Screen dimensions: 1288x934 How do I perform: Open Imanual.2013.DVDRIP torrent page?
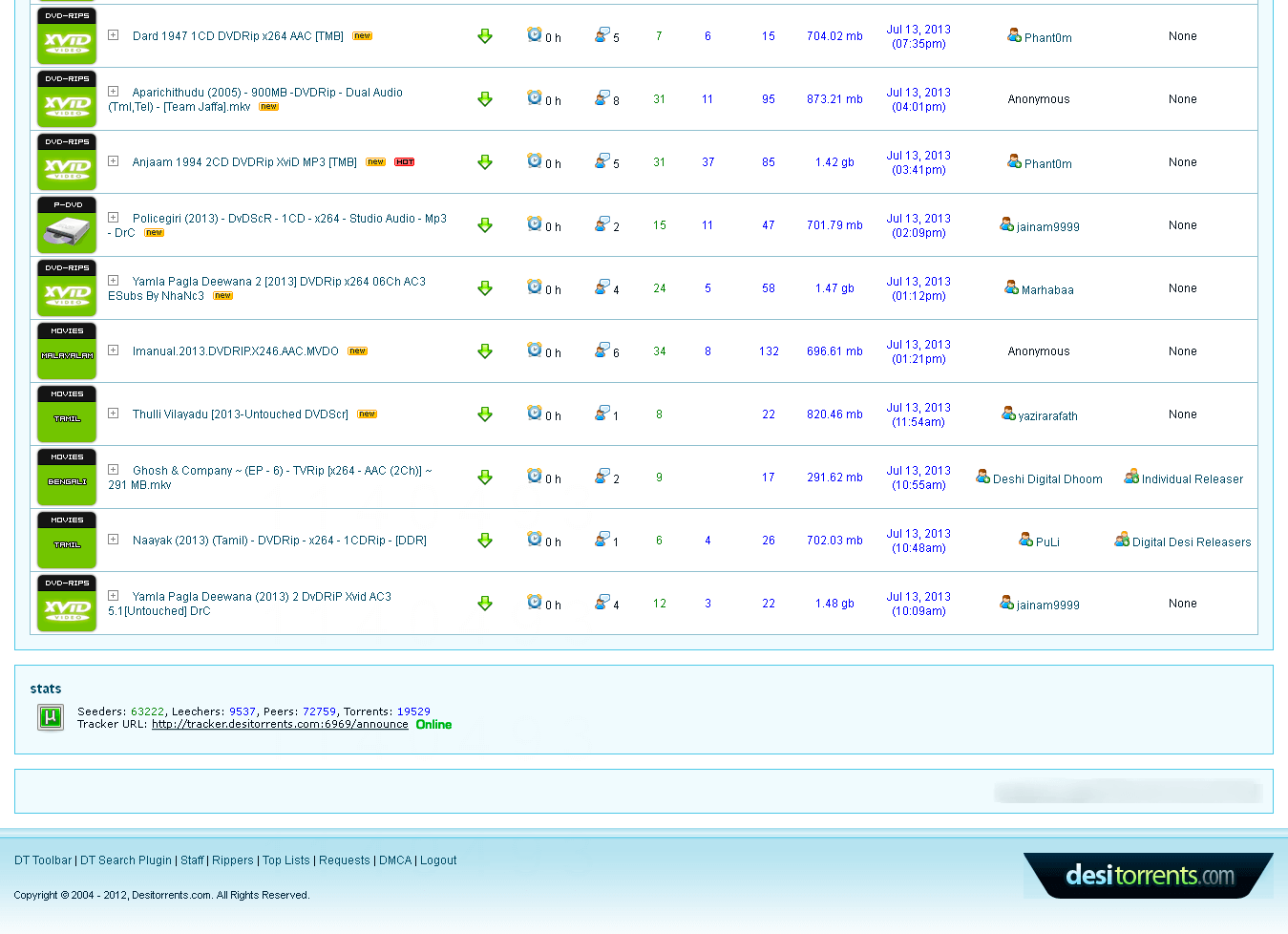[236, 351]
